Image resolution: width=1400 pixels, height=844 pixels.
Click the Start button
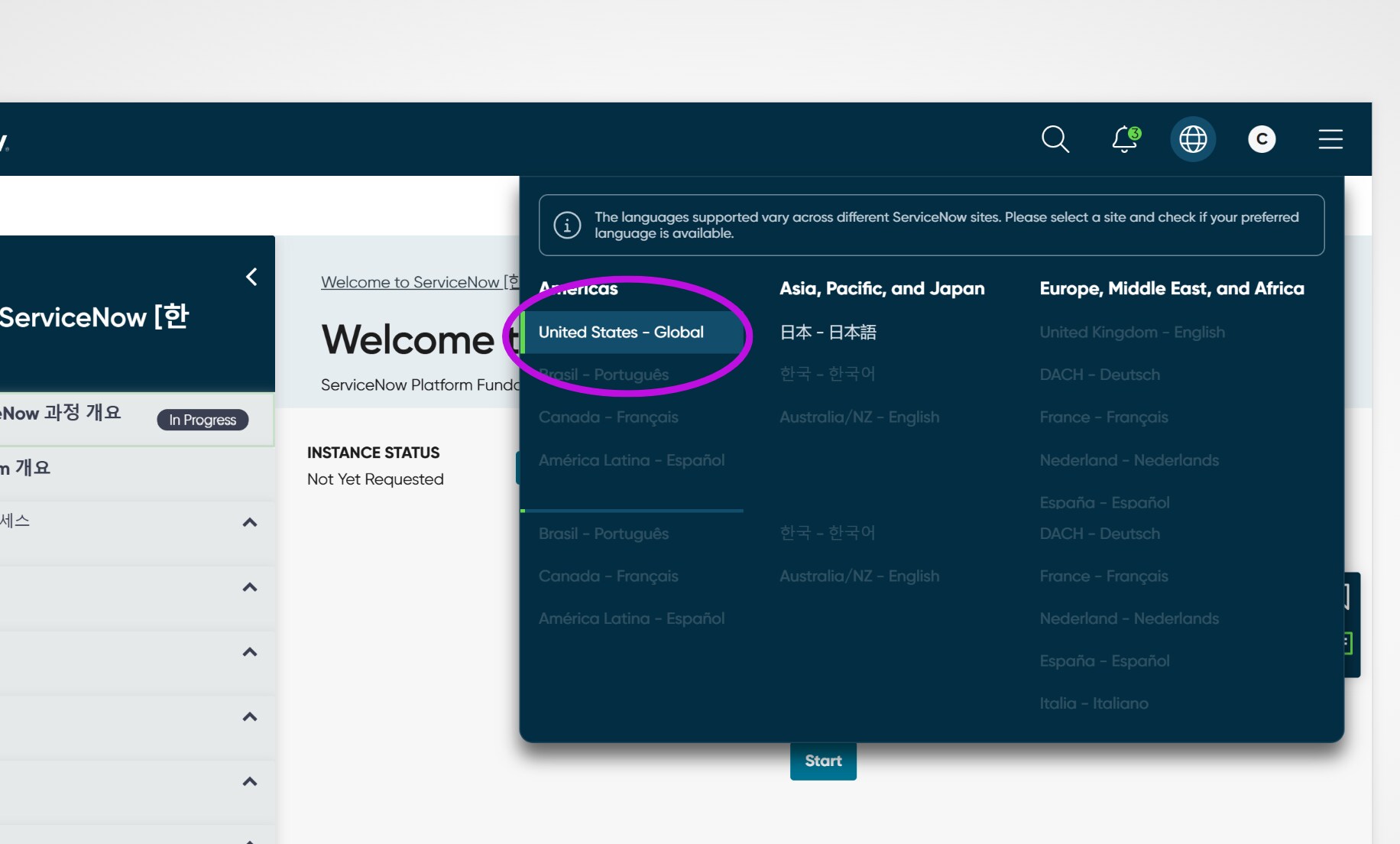tap(822, 760)
